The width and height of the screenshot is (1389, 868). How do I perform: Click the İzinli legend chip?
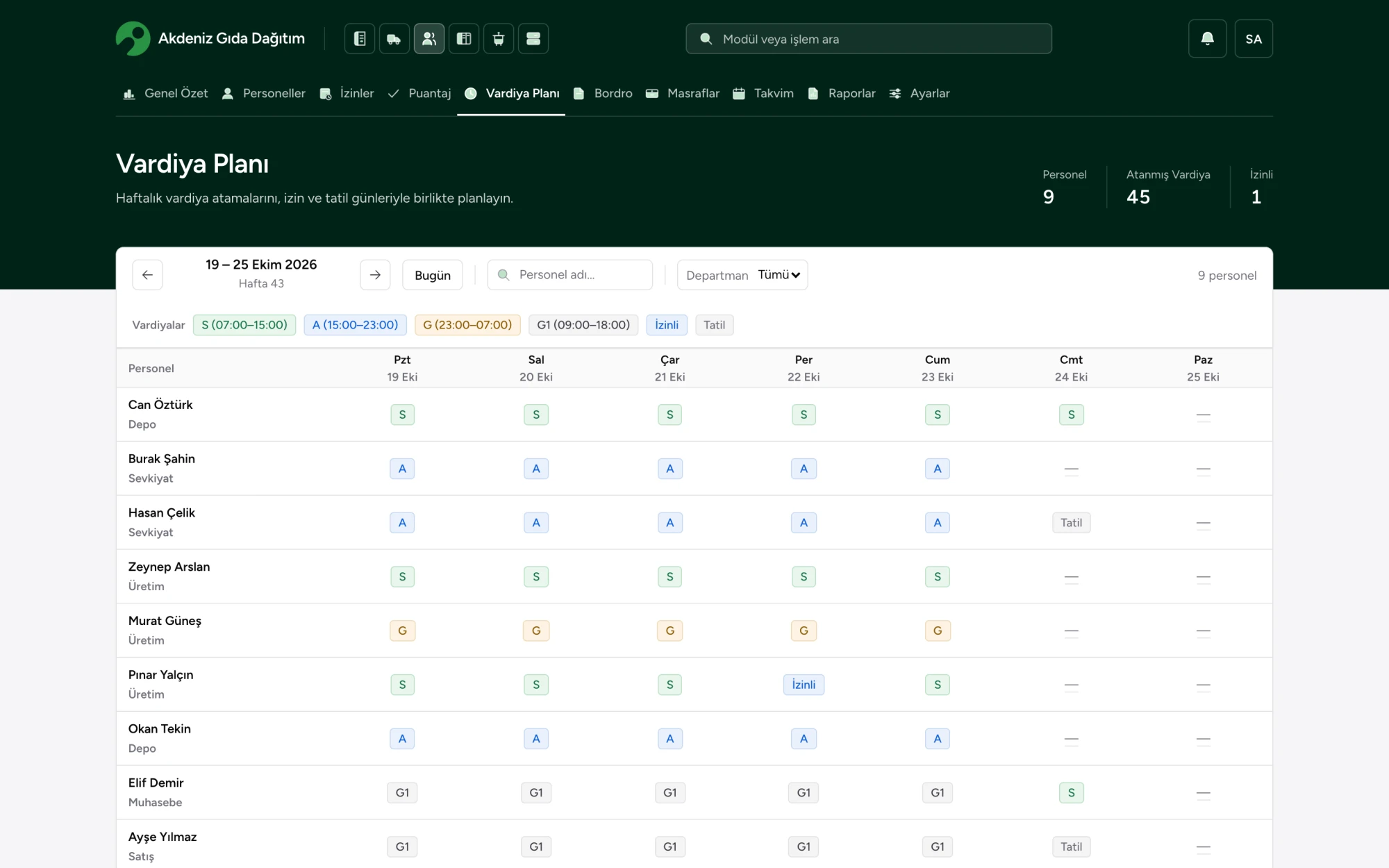tap(667, 325)
